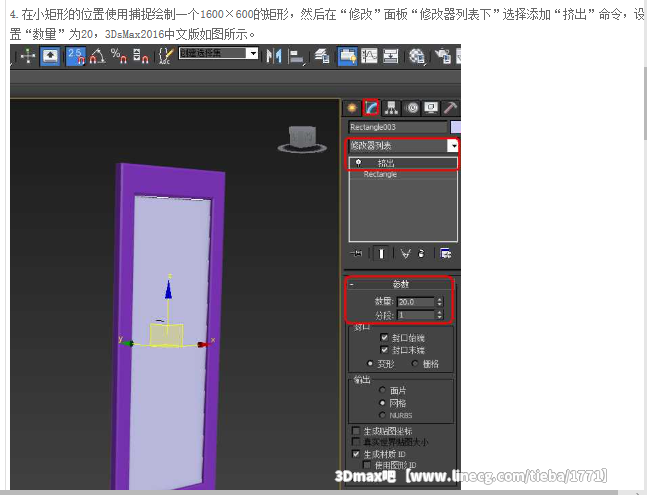This screenshot has width=647, height=495.
Task: Switch to the Display panel tab
Action: point(431,108)
